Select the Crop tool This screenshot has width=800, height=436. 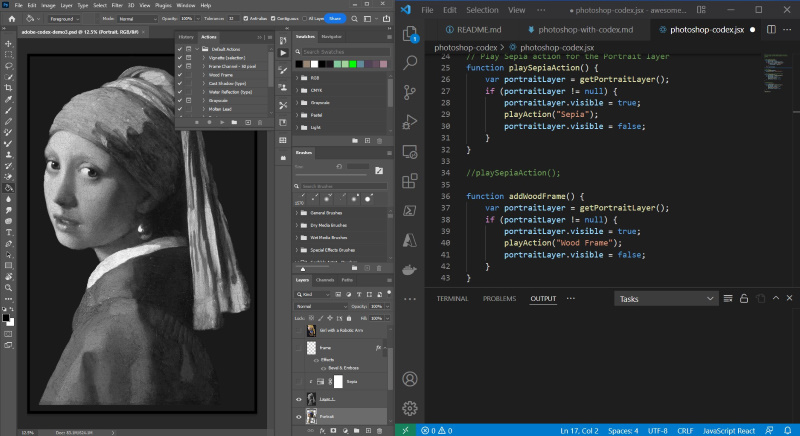pyautogui.click(x=8, y=88)
